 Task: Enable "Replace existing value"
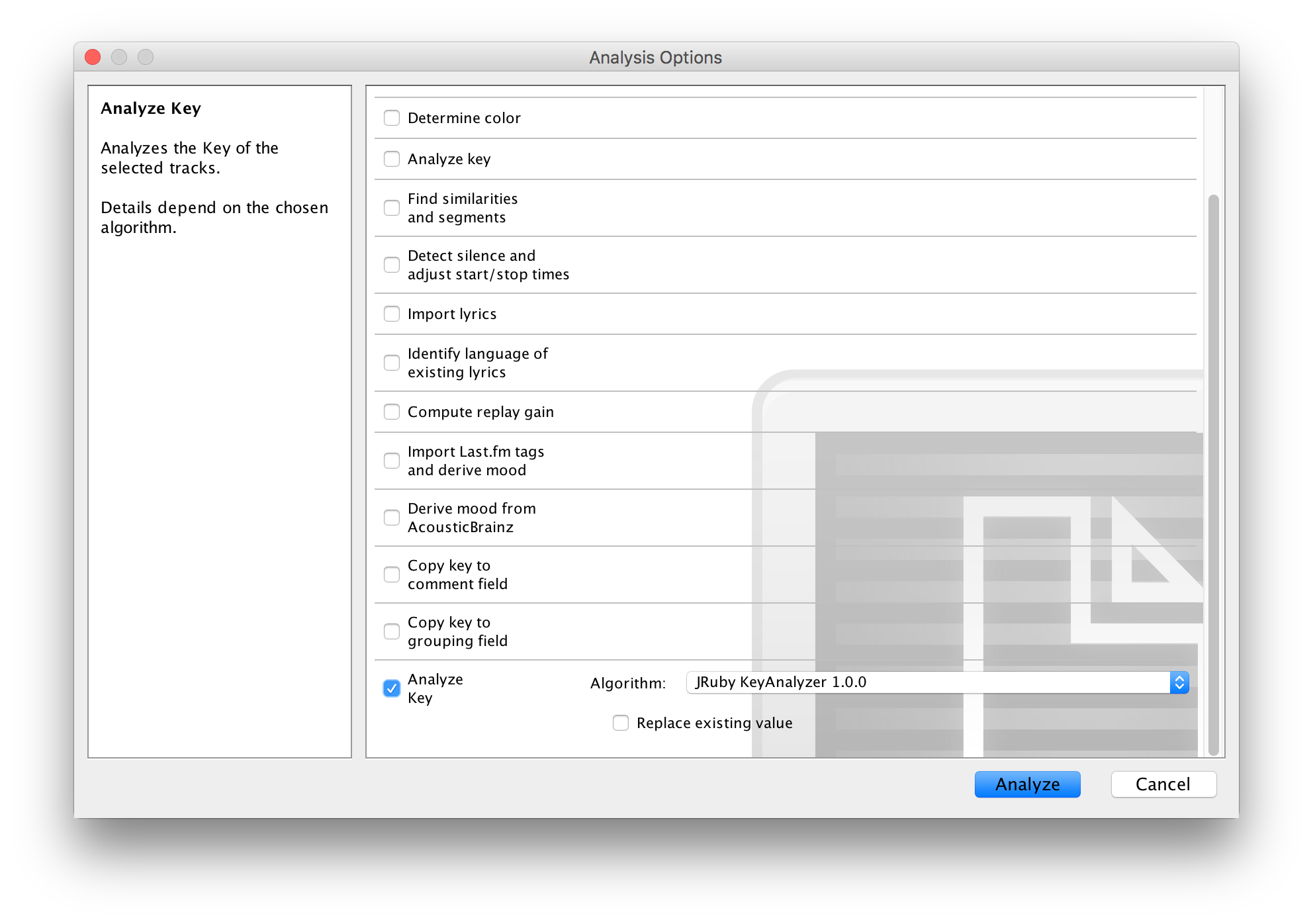pyautogui.click(x=620, y=722)
